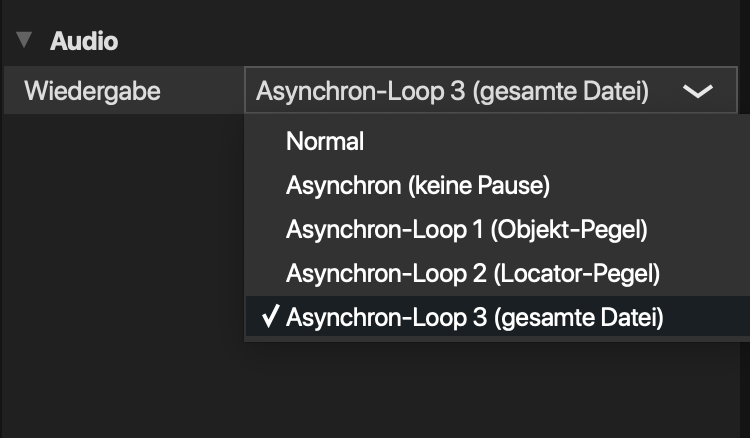Click the current value text in Wiedergabe field

(452, 91)
